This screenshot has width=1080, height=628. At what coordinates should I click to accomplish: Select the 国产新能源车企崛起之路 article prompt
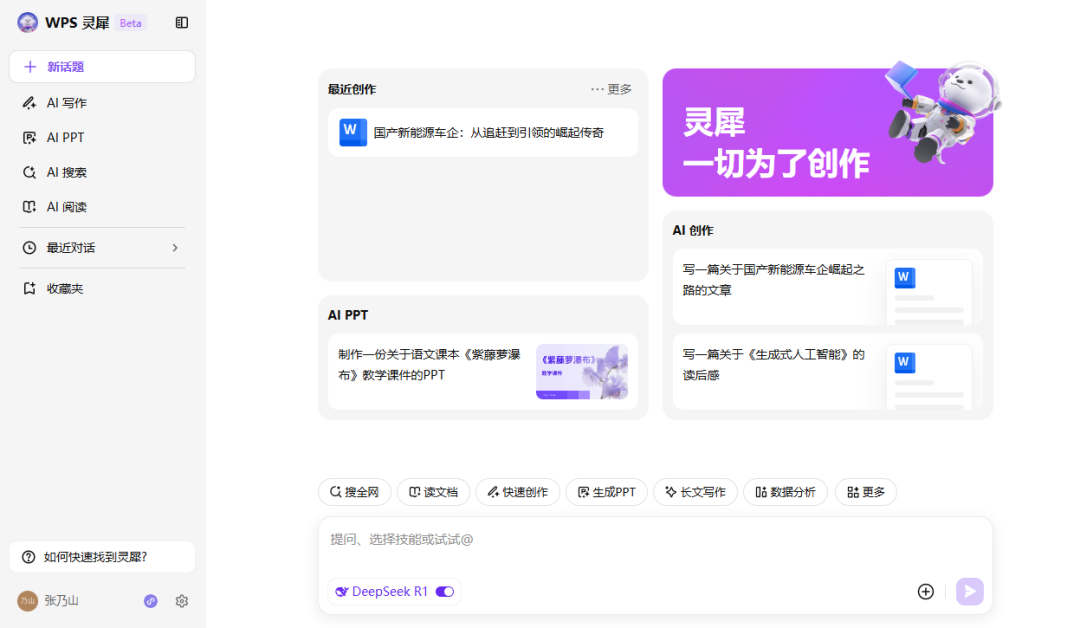(828, 286)
